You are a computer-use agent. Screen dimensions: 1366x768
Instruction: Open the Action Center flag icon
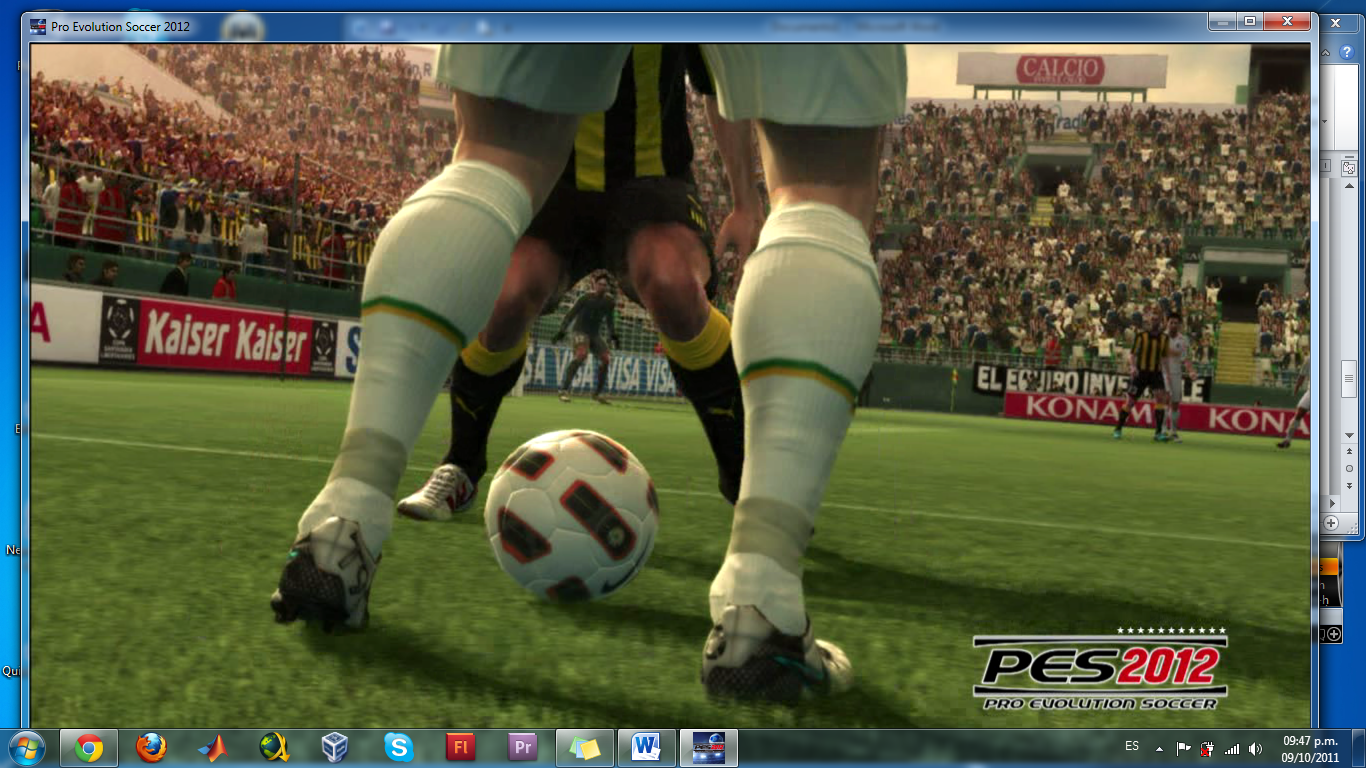tap(1184, 748)
